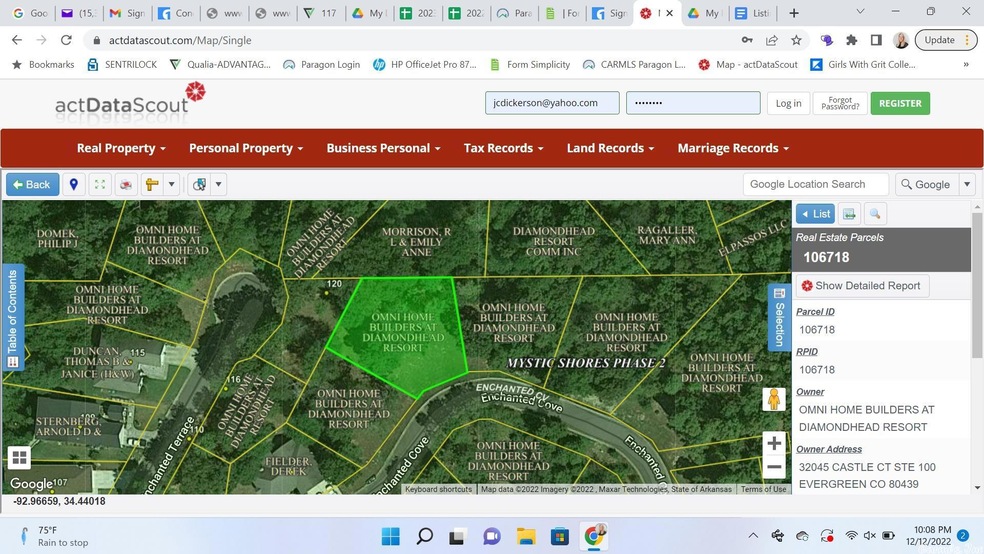The width and height of the screenshot is (984, 554).
Task: Open the Tax Records menu
Action: 503,148
